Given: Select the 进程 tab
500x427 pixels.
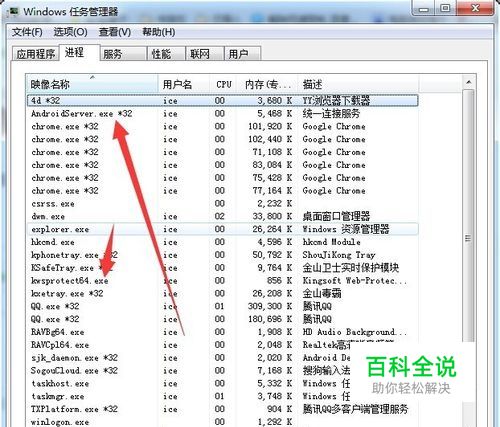Looking at the screenshot, I should tap(79, 52).
